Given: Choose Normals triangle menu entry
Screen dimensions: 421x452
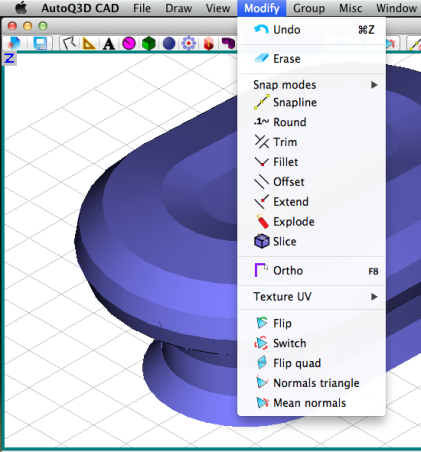Looking at the screenshot, I should 311,383.
